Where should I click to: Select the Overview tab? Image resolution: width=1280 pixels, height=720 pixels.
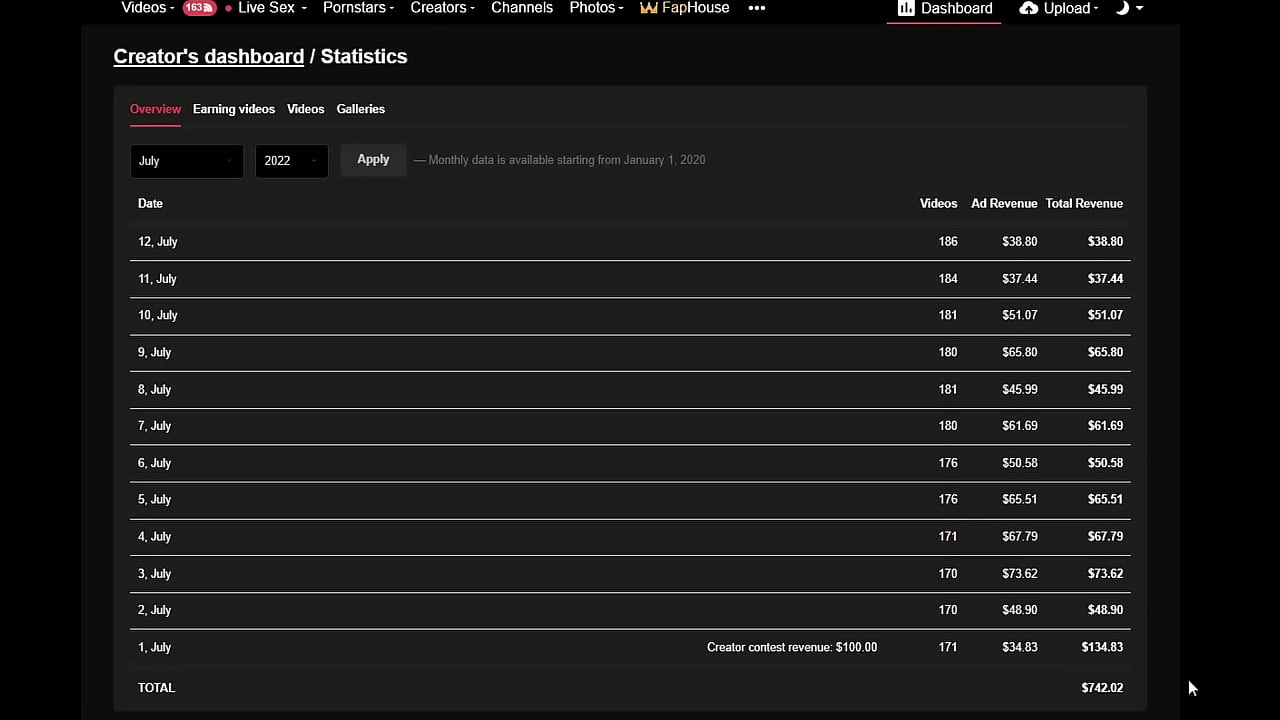155,109
